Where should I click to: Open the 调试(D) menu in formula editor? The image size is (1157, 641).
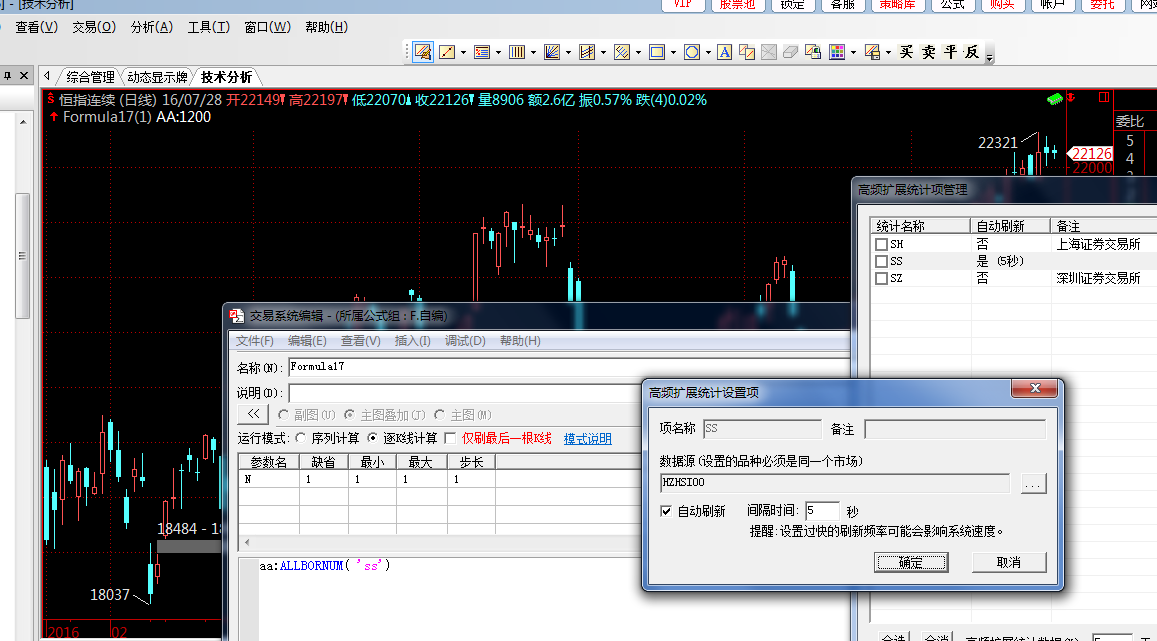tap(465, 341)
